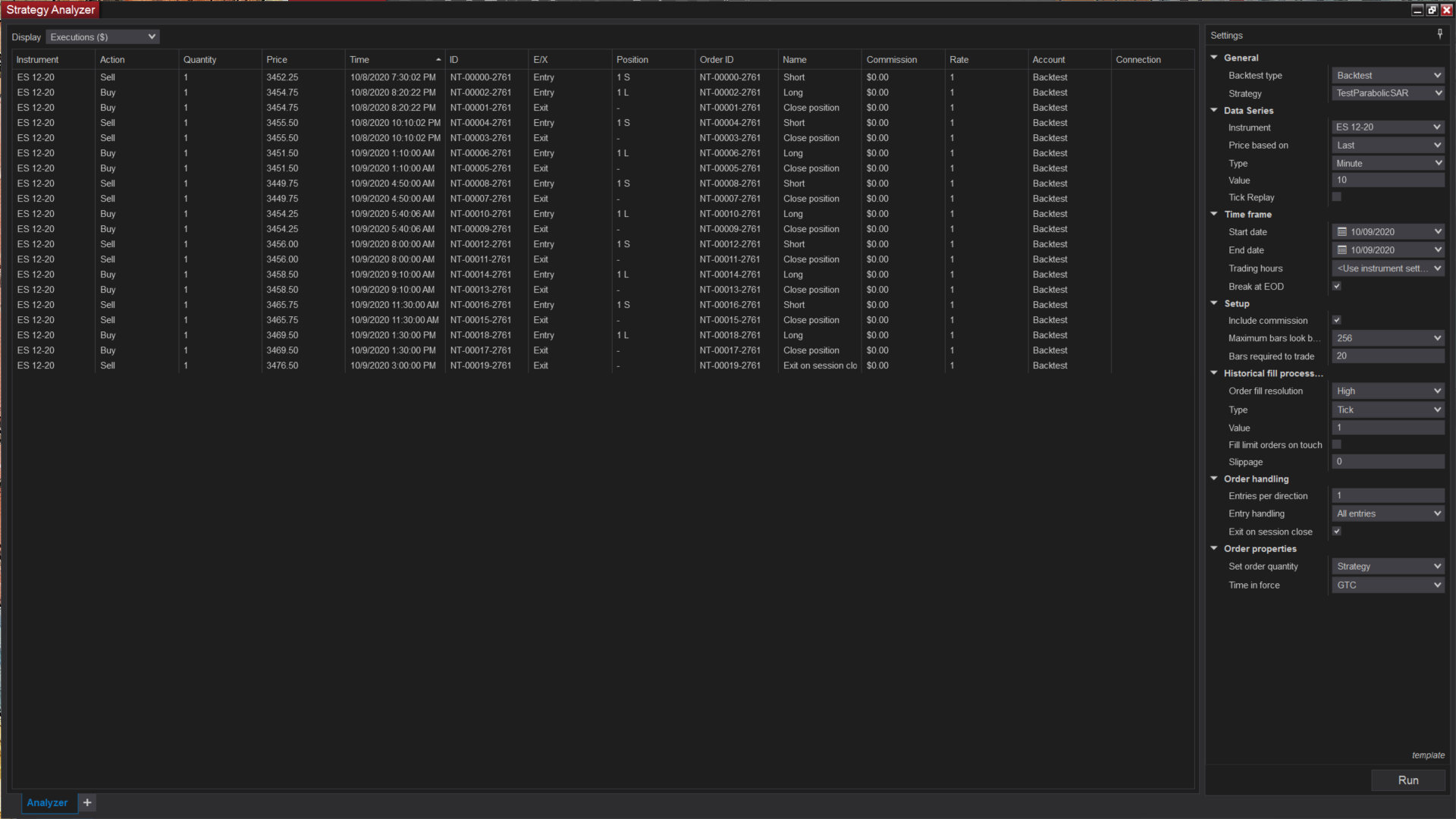The height and width of the screenshot is (819, 1456).
Task: Restore the Strategy Analyzer window
Action: pos(1432,10)
